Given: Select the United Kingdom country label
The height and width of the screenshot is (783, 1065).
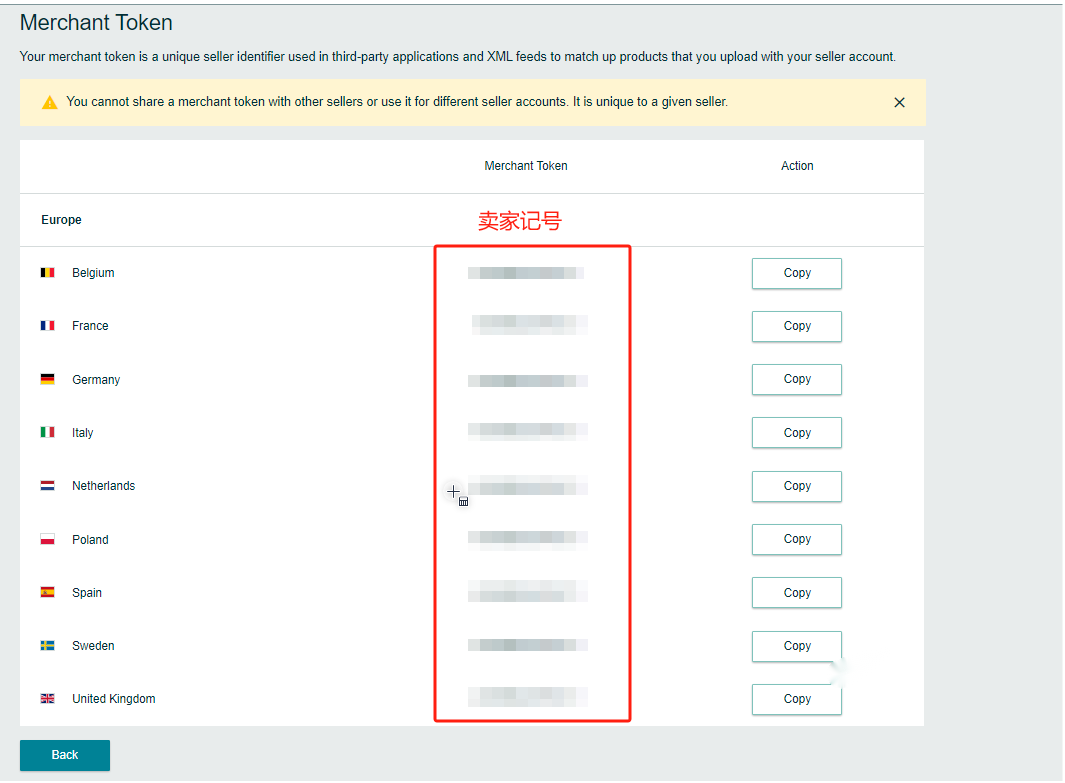Looking at the screenshot, I should point(113,699).
